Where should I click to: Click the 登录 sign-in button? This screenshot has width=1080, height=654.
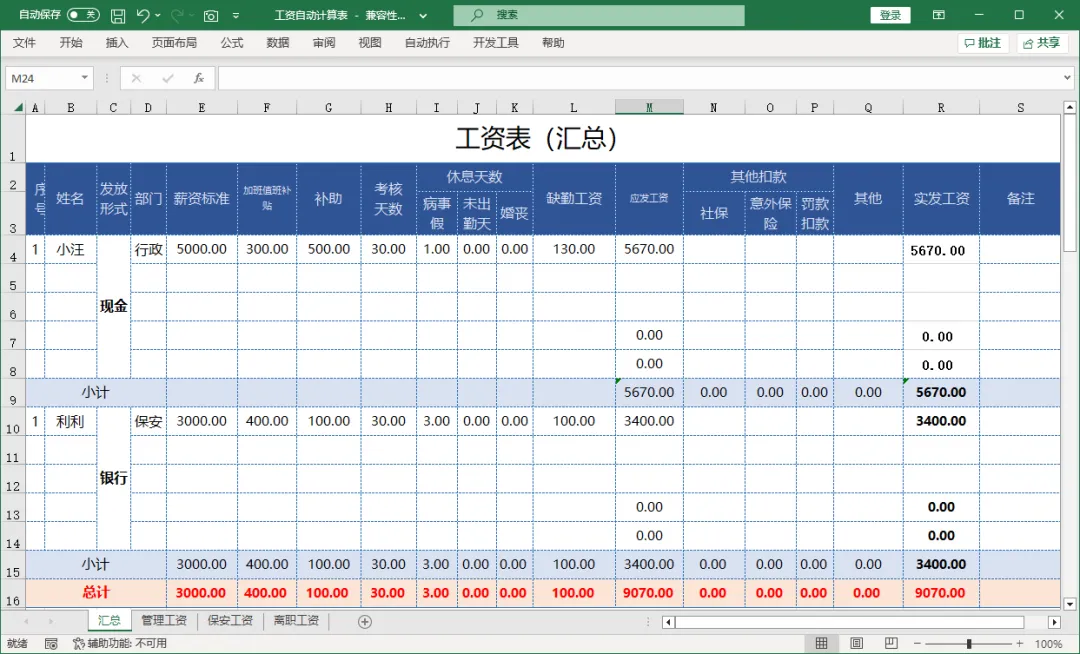pyautogui.click(x=890, y=15)
